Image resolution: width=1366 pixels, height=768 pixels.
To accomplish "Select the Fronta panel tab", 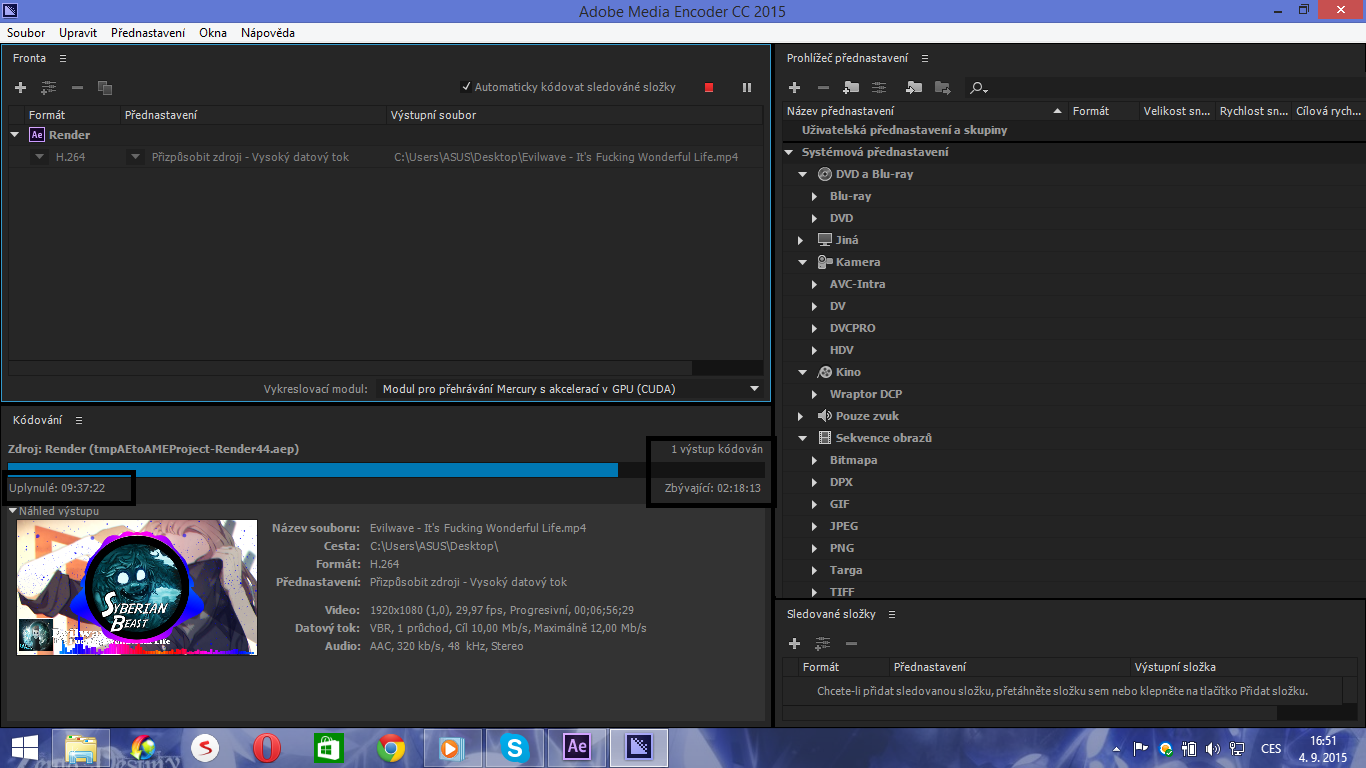I will 30,58.
